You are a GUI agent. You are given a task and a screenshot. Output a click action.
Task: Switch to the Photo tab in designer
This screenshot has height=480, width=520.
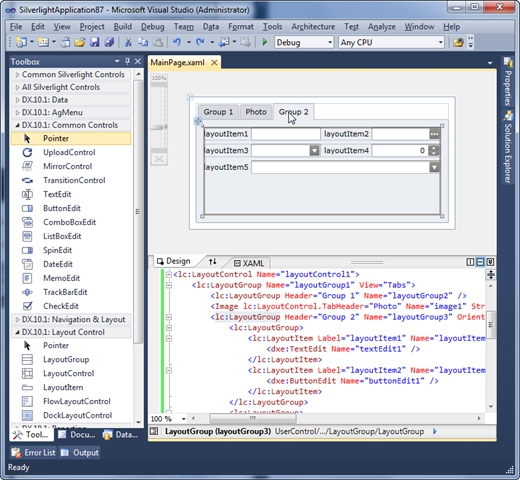click(256, 112)
